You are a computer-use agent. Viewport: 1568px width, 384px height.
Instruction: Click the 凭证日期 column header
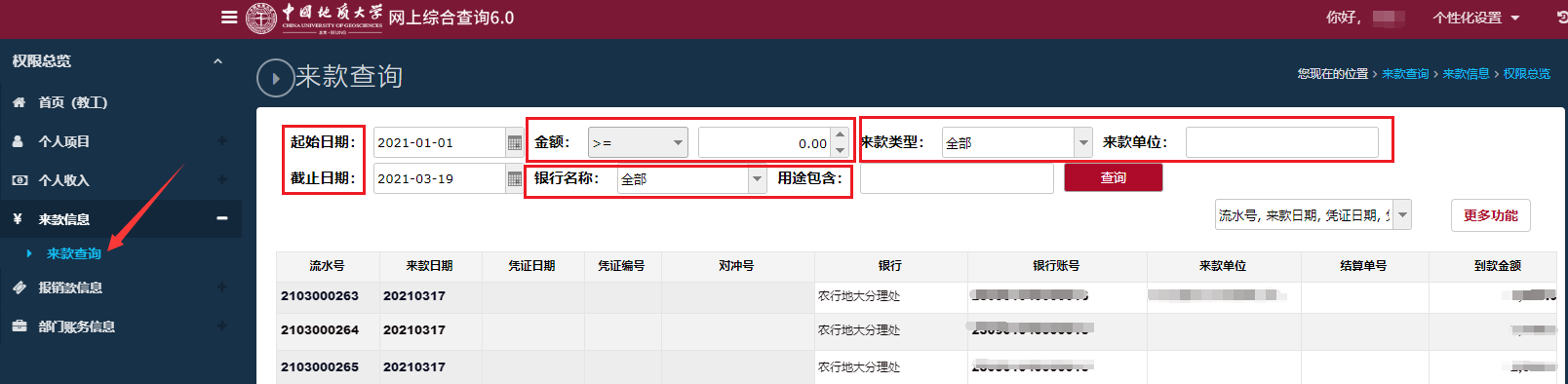pyautogui.click(x=532, y=266)
